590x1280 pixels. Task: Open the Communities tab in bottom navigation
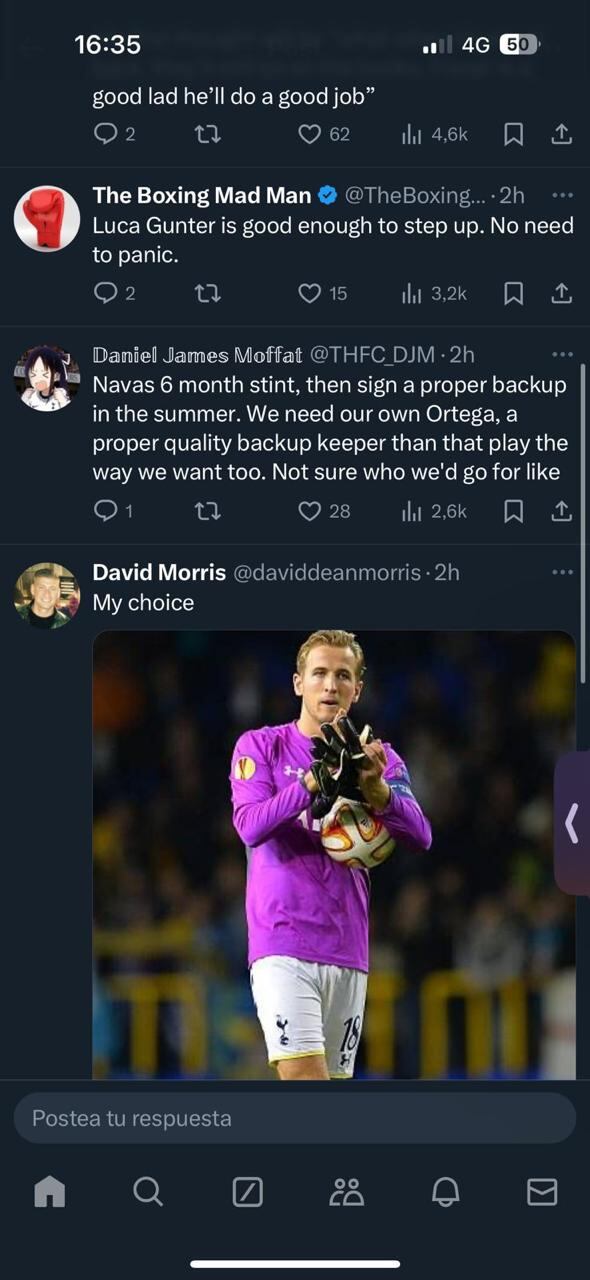click(x=345, y=1191)
